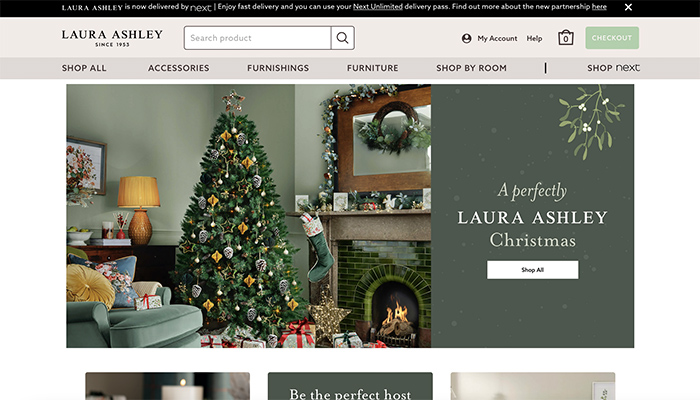Focus the Search product field
Viewport: 700px width, 400px height.
(x=258, y=38)
